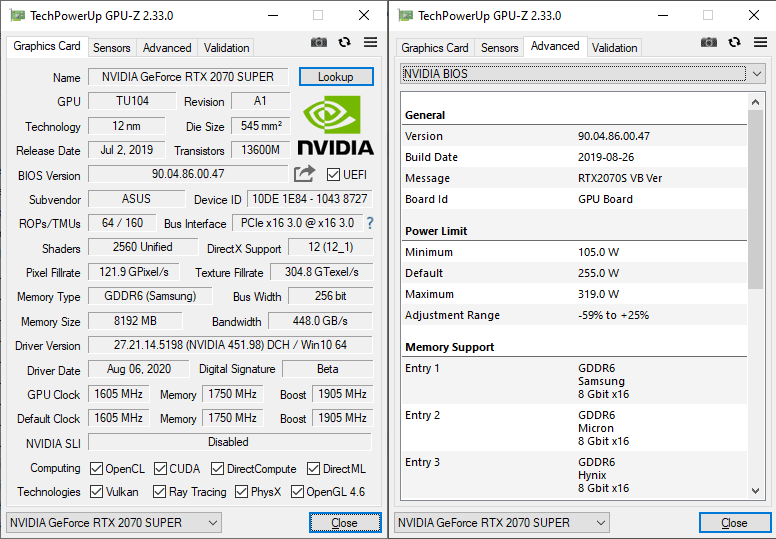This screenshot has width=776, height=539.
Task: Click the GPU field showing TU104
Action: click(x=132, y=101)
